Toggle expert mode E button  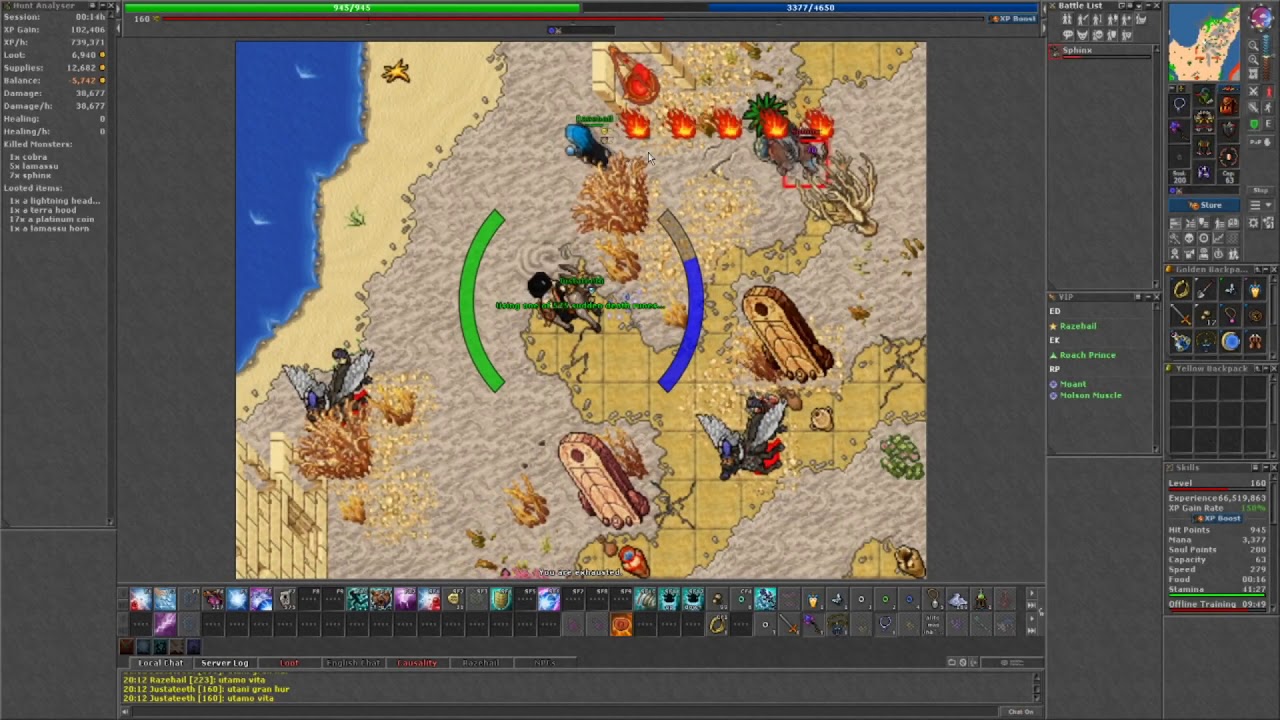(1269, 124)
